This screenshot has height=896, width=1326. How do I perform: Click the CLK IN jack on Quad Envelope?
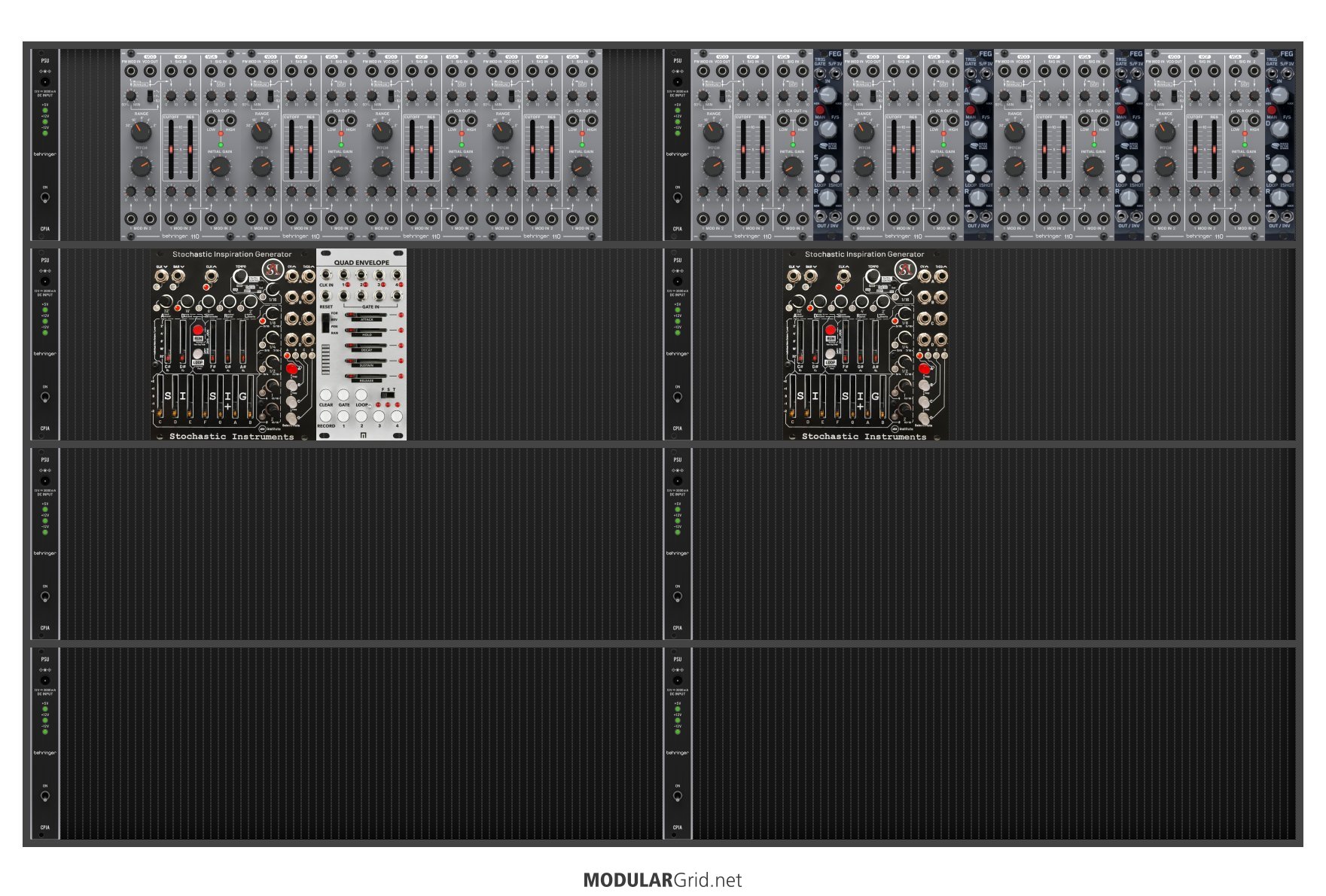click(326, 276)
